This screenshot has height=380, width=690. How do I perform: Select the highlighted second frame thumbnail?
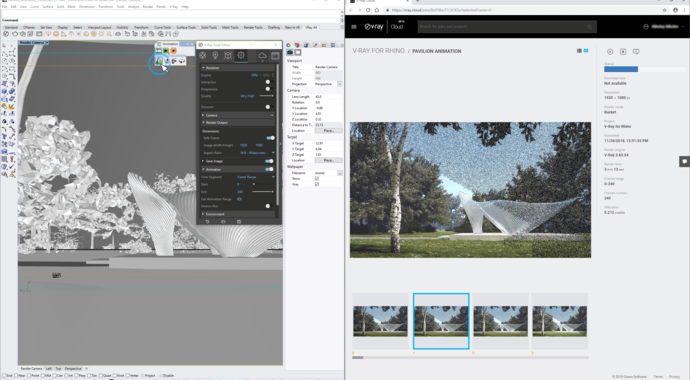(441, 321)
